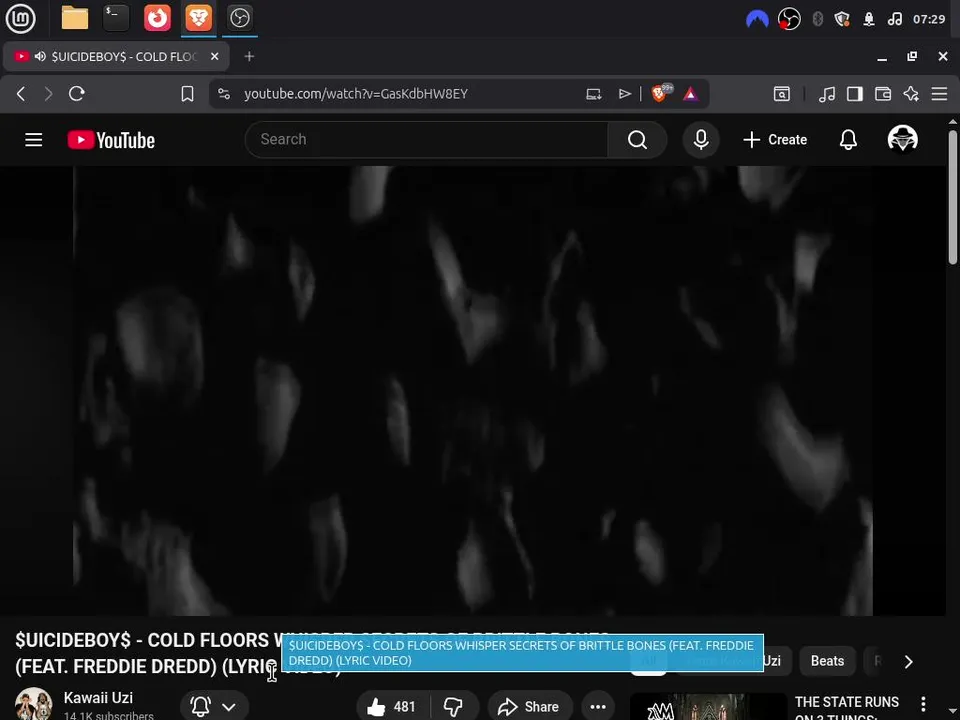Open the Create video menu
Viewport: 960px width, 720px height.
click(775, 140)
